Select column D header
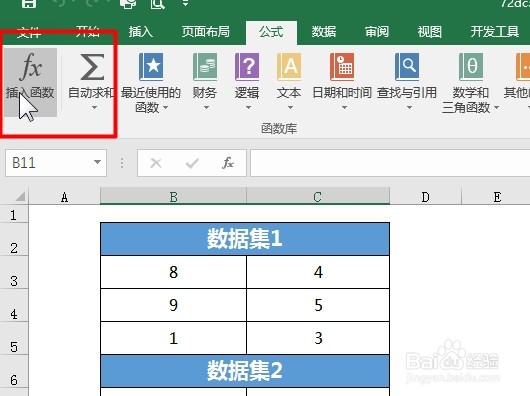 pos(426,197)
